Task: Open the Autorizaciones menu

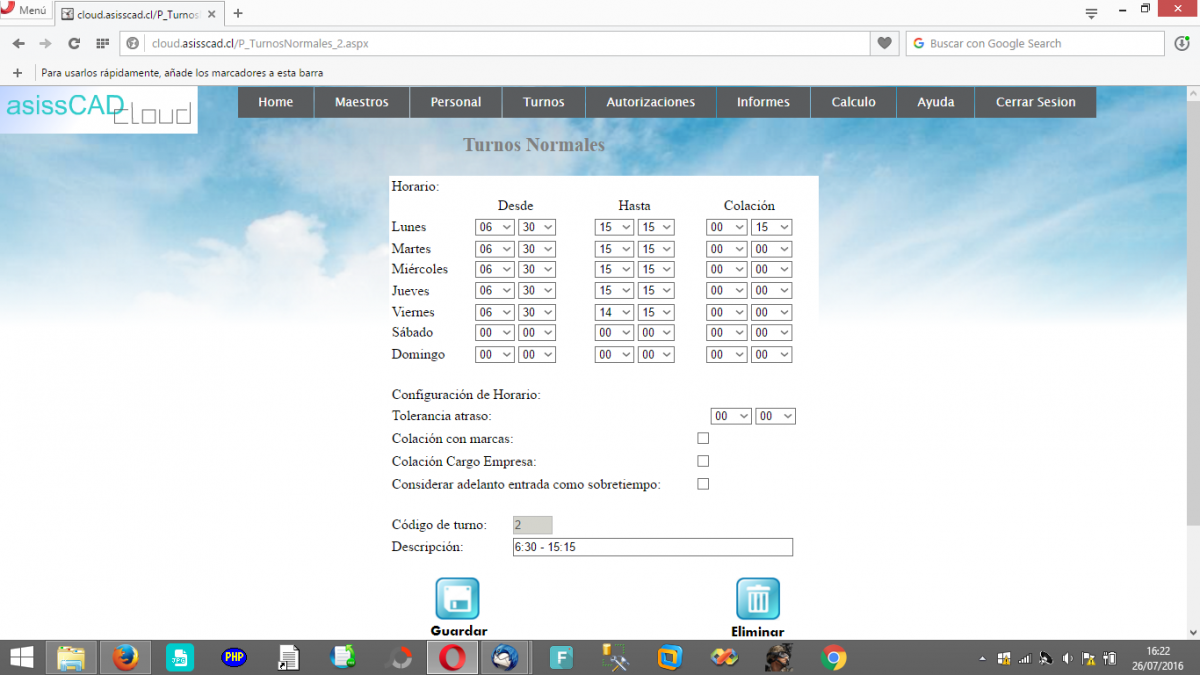Action: point(651,103)
